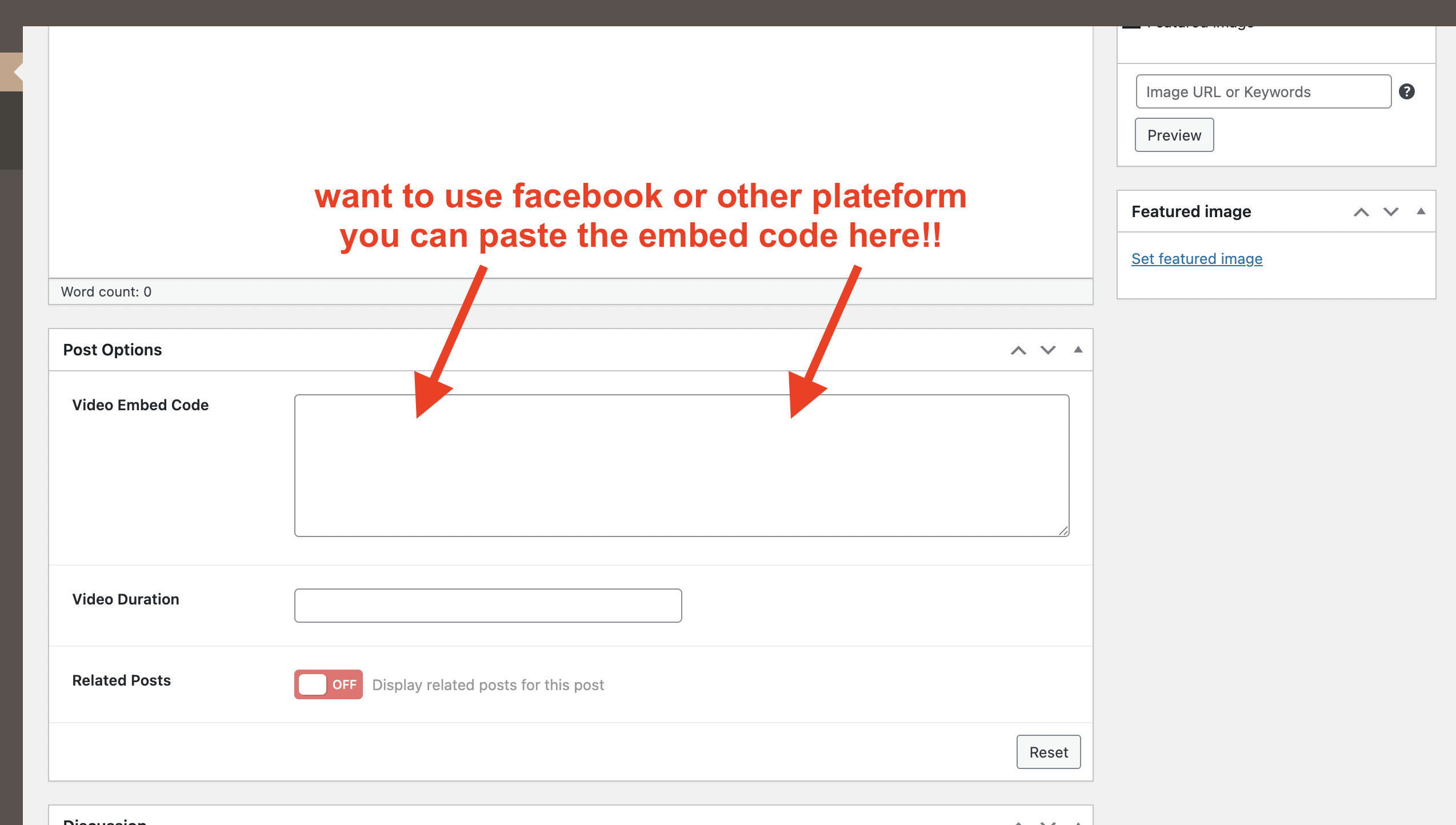The image size is (1456, 825).
Task: Click the help question mark icon
Action: (1406, 91)
